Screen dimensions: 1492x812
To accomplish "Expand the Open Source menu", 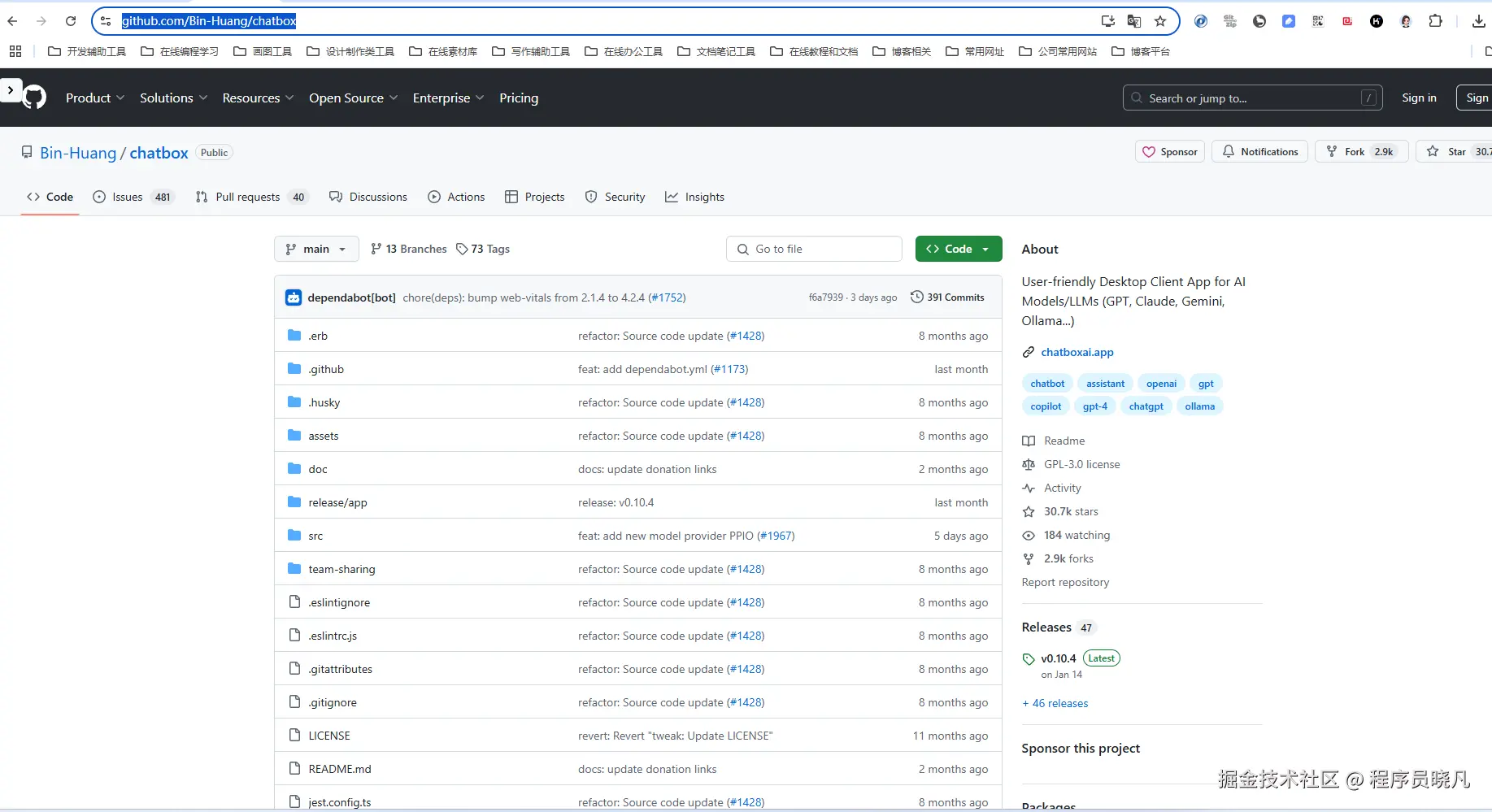I will pos(354,98).
